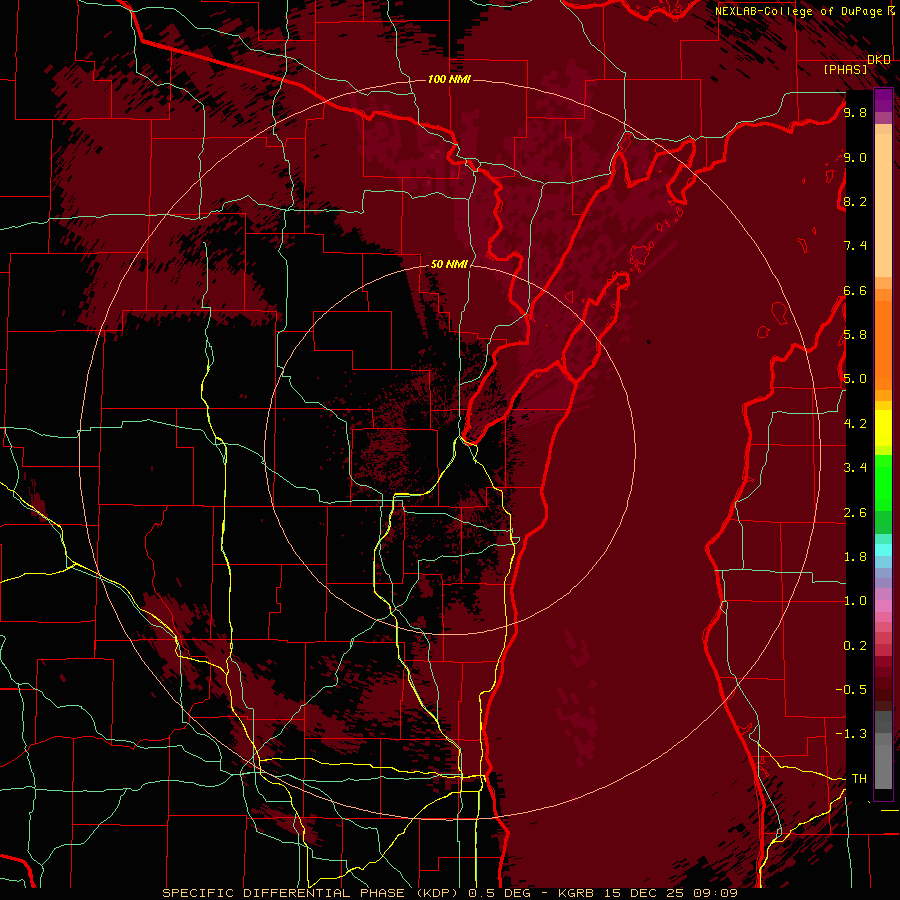The image size is (900, 900).
Task: Click the 9.8 legend value
Action: click(x=855, y=112)
